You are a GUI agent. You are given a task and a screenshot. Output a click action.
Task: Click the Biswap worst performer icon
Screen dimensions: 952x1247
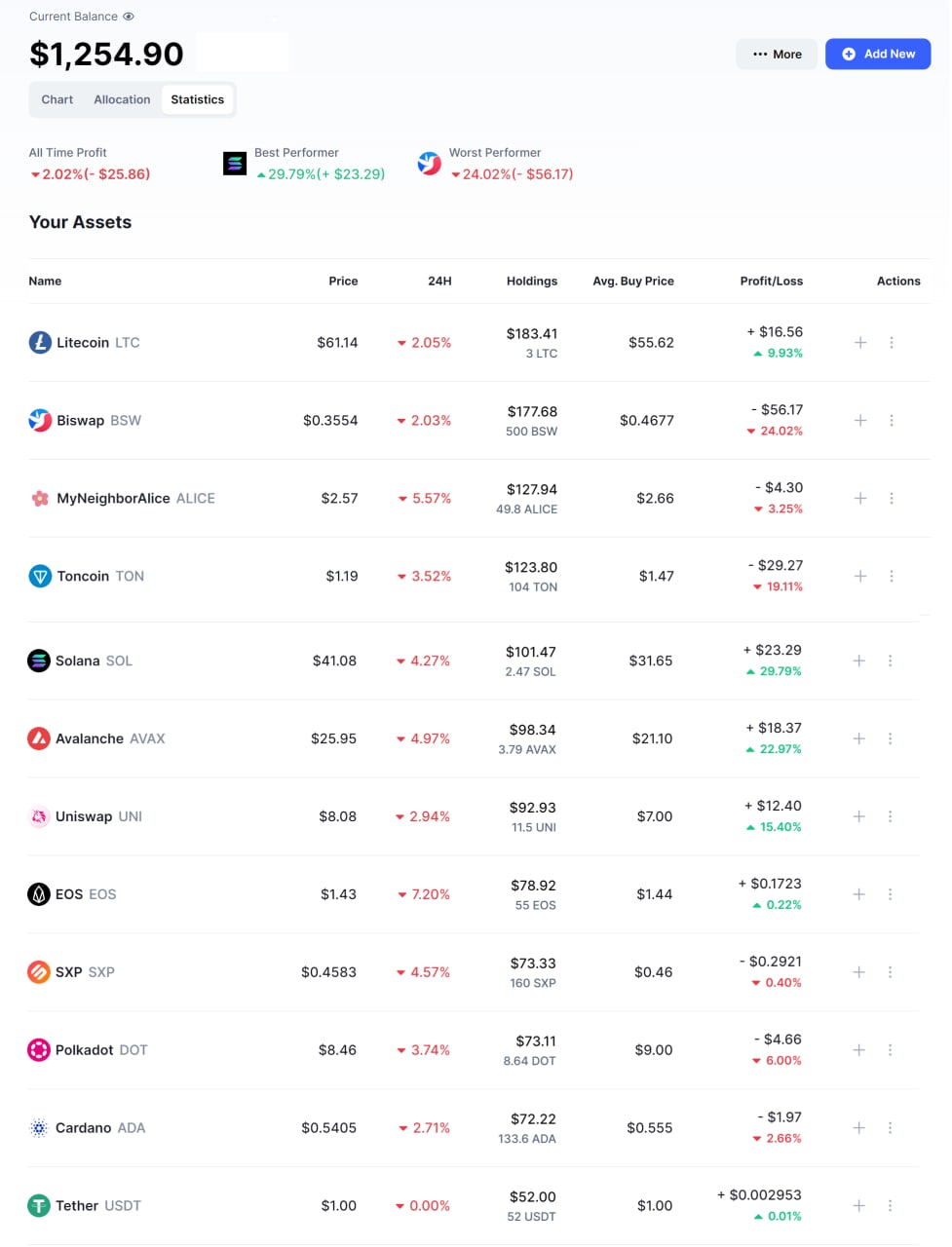point(430,164)
